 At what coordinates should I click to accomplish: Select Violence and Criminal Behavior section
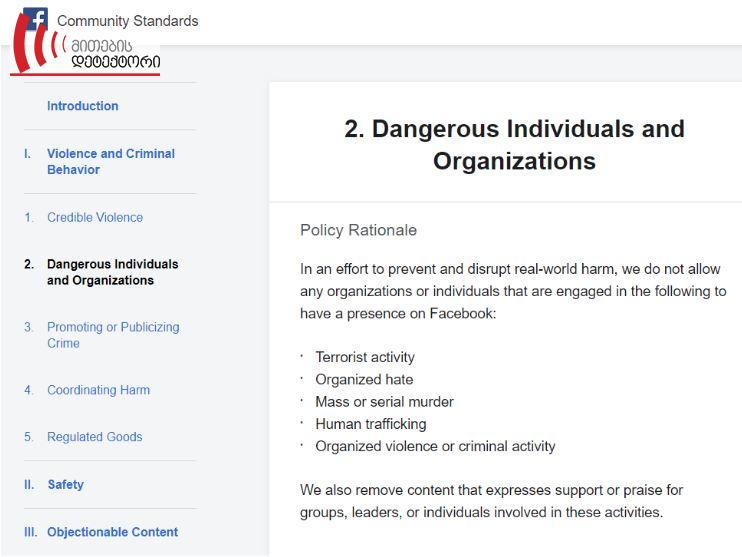tap(111, 161)
